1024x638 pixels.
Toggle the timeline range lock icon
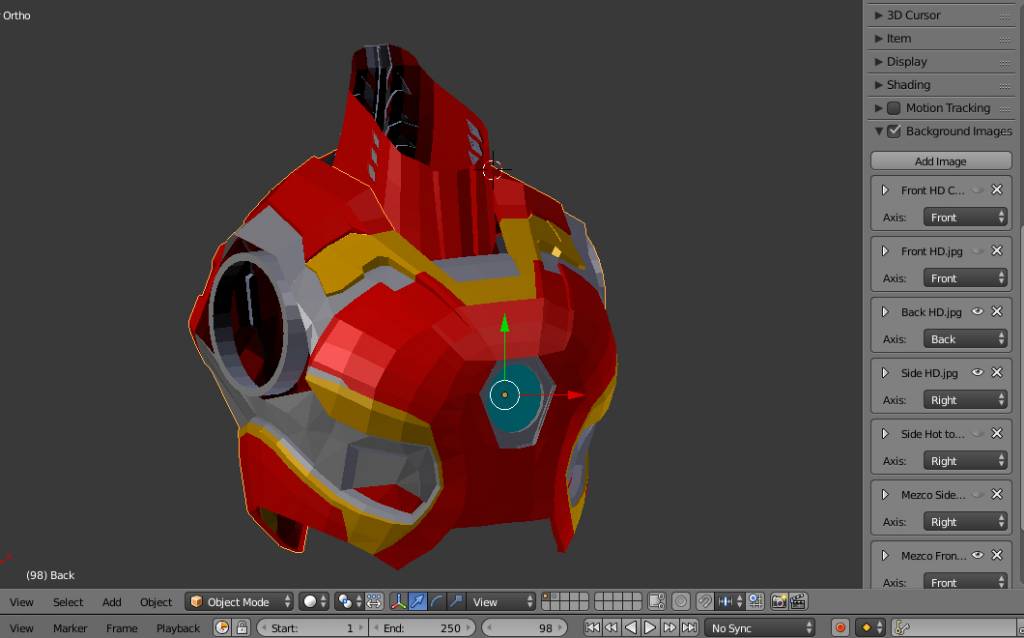tap(242, 628)
